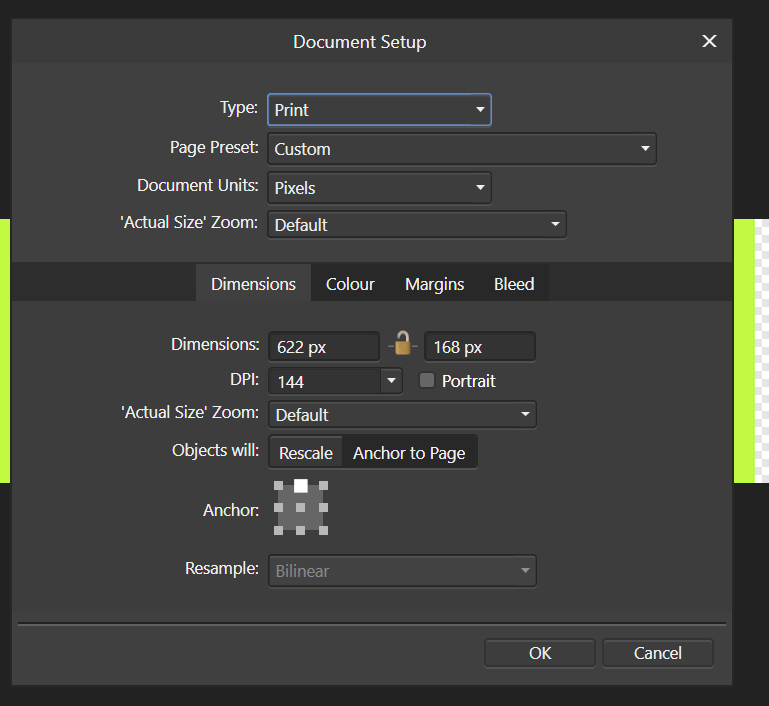
Task: Open the Resample Bilinear dropdown
Action: point(402,571)
